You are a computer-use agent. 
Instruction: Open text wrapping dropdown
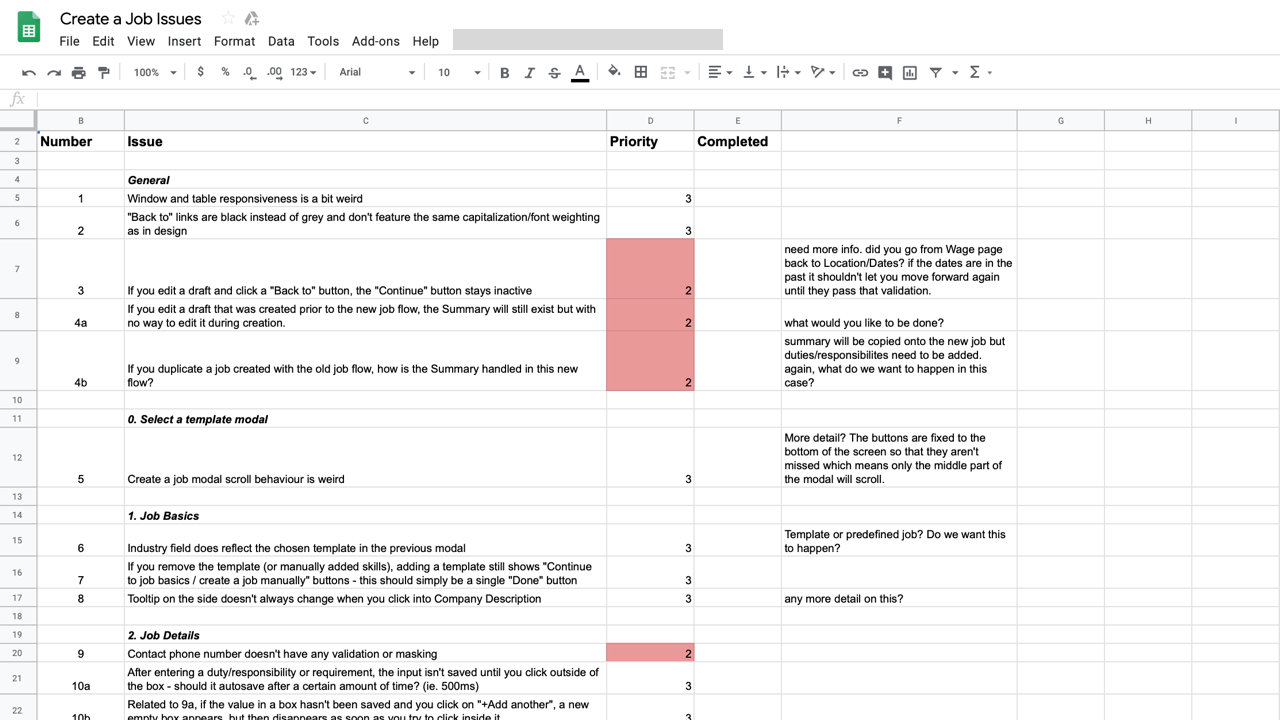click(x=789, y=72)
